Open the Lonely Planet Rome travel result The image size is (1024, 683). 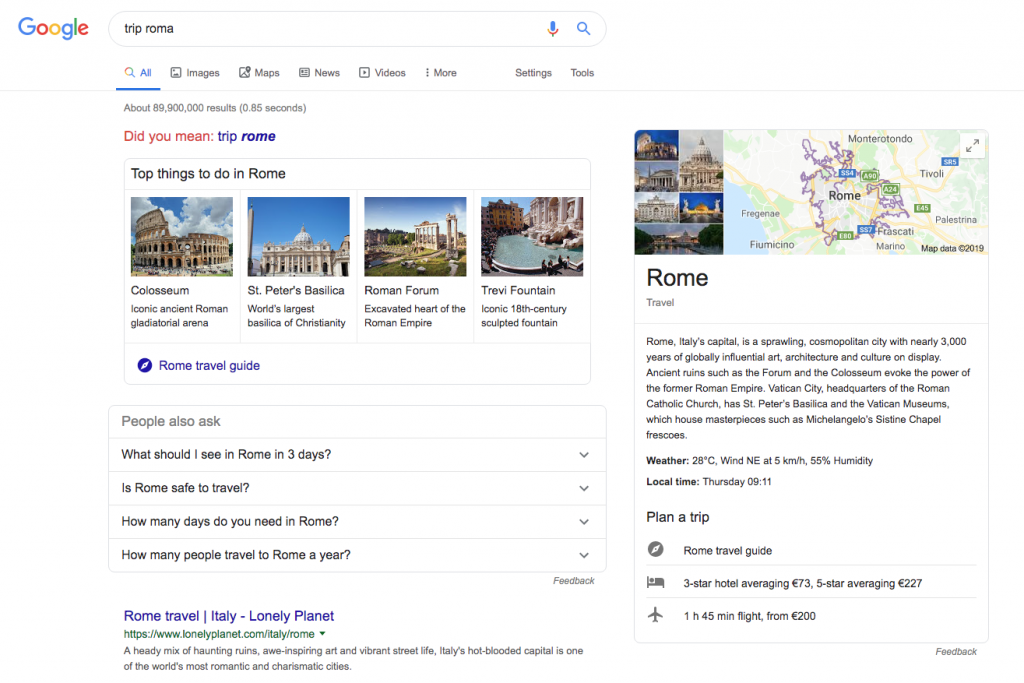(229, 616)
